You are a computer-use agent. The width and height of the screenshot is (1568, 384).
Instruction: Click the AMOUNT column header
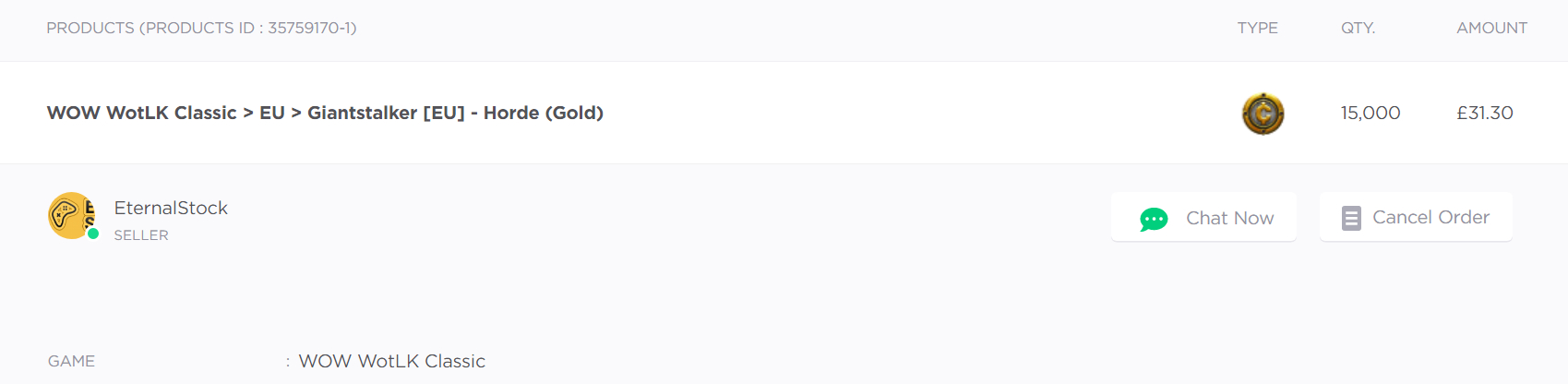coord(1491,28)
